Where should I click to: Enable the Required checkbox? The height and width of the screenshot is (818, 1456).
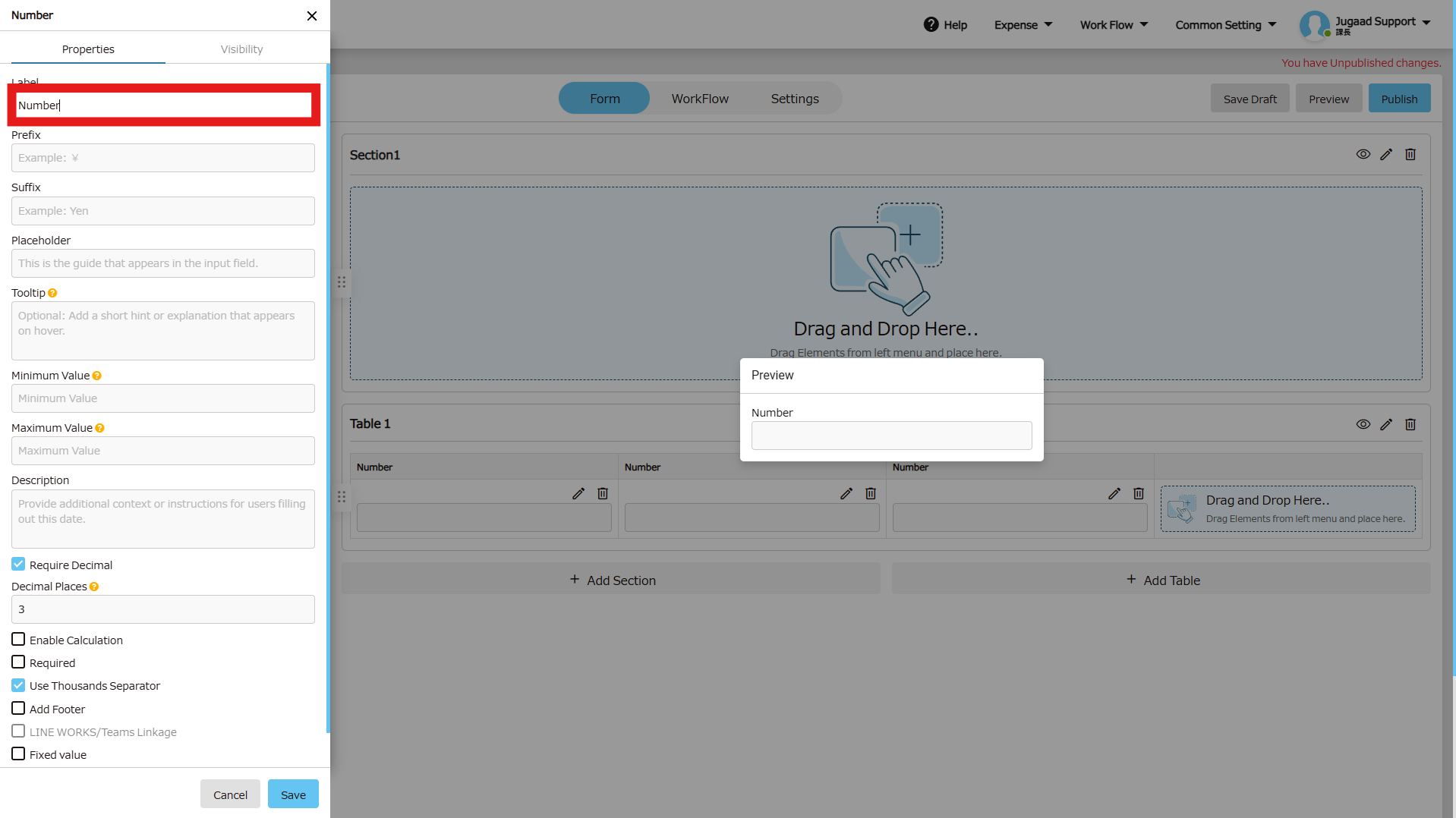pyautogui.click(x=18, y=662)
